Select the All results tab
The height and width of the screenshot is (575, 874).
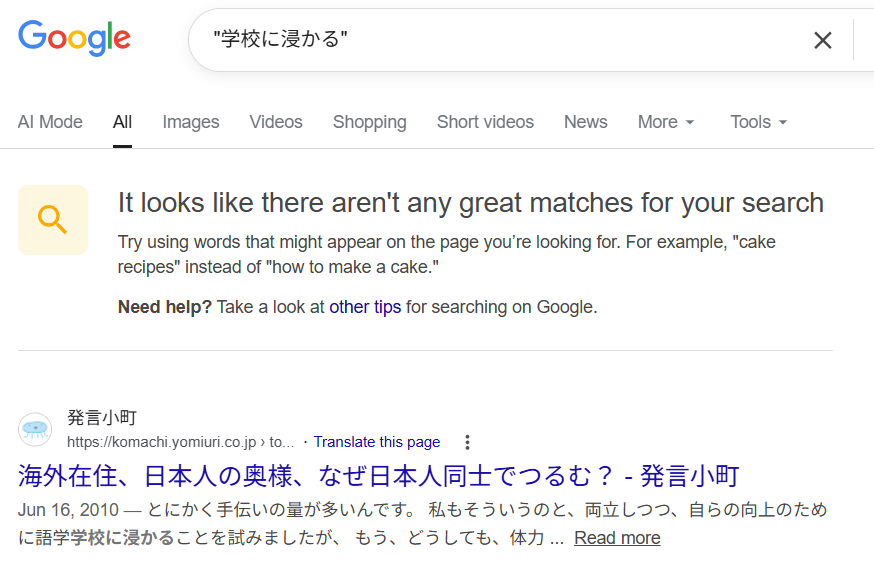click(x=122, y=122)
